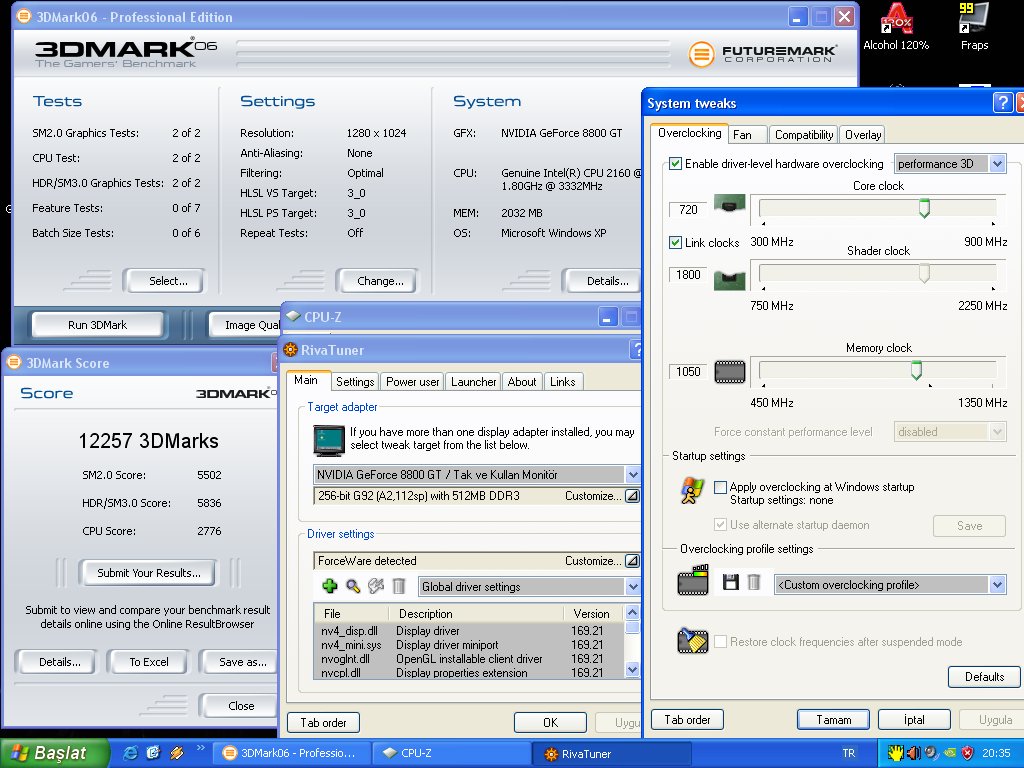Click the System tweaks help question-mark icon

[1002, 103]
